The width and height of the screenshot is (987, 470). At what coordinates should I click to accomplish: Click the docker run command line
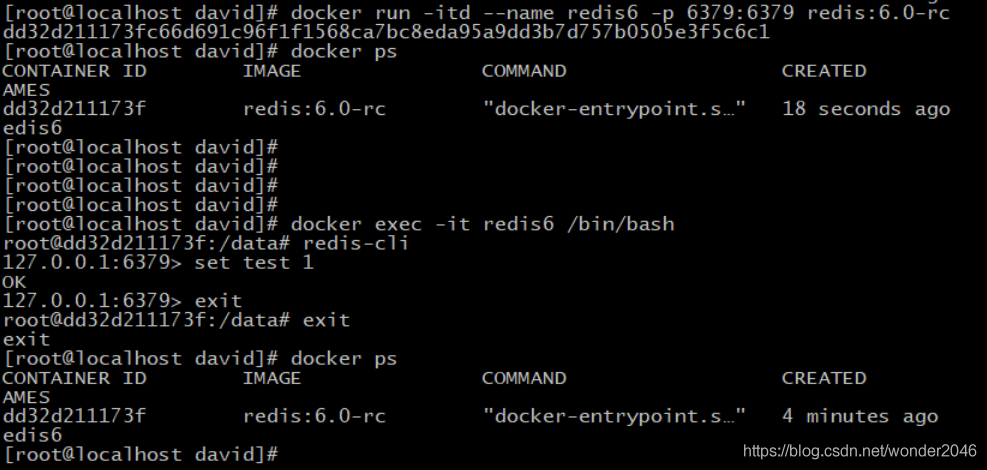(x=620, y=13)
